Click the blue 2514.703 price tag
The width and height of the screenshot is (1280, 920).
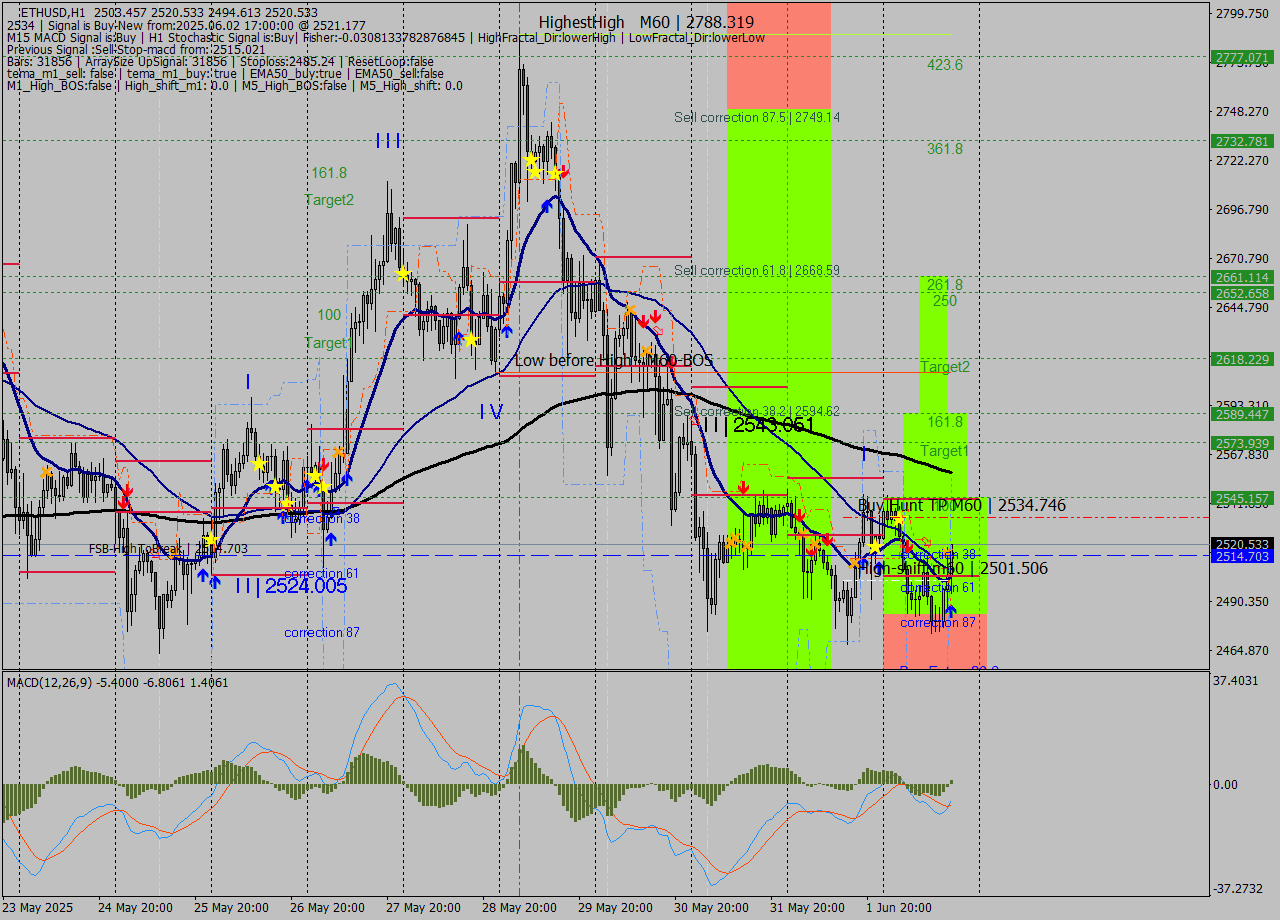click(1241, 556)
